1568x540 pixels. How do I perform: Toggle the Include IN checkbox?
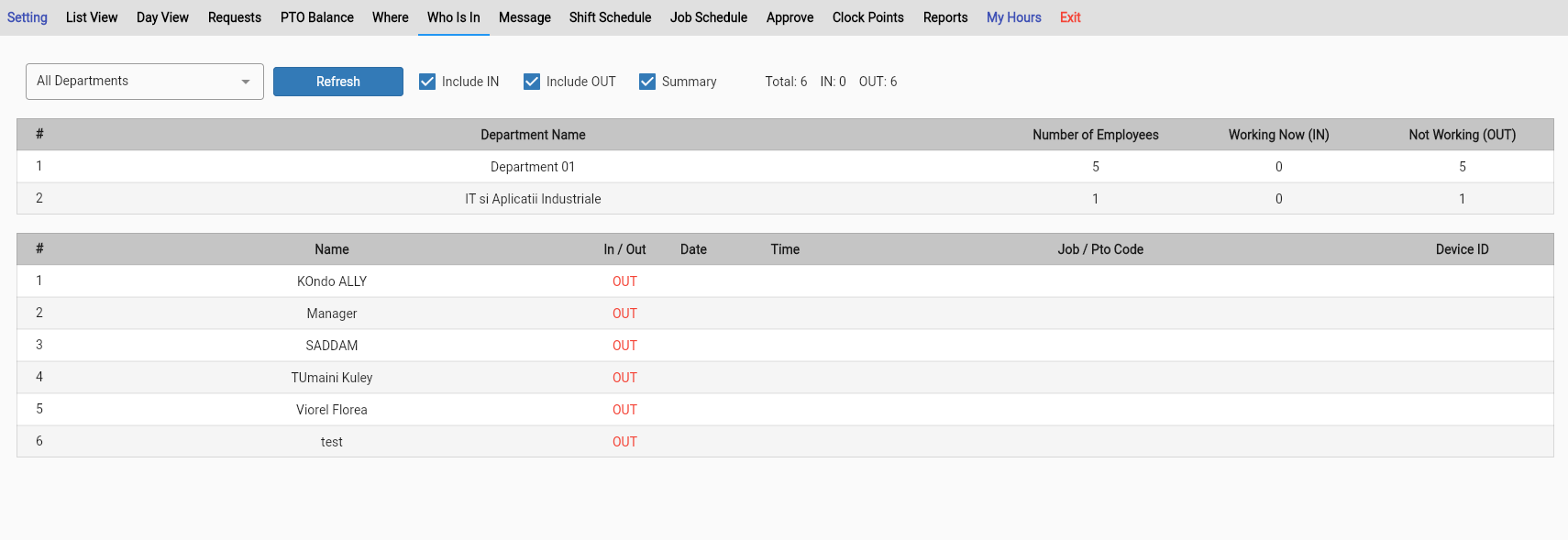click(427, 82)
